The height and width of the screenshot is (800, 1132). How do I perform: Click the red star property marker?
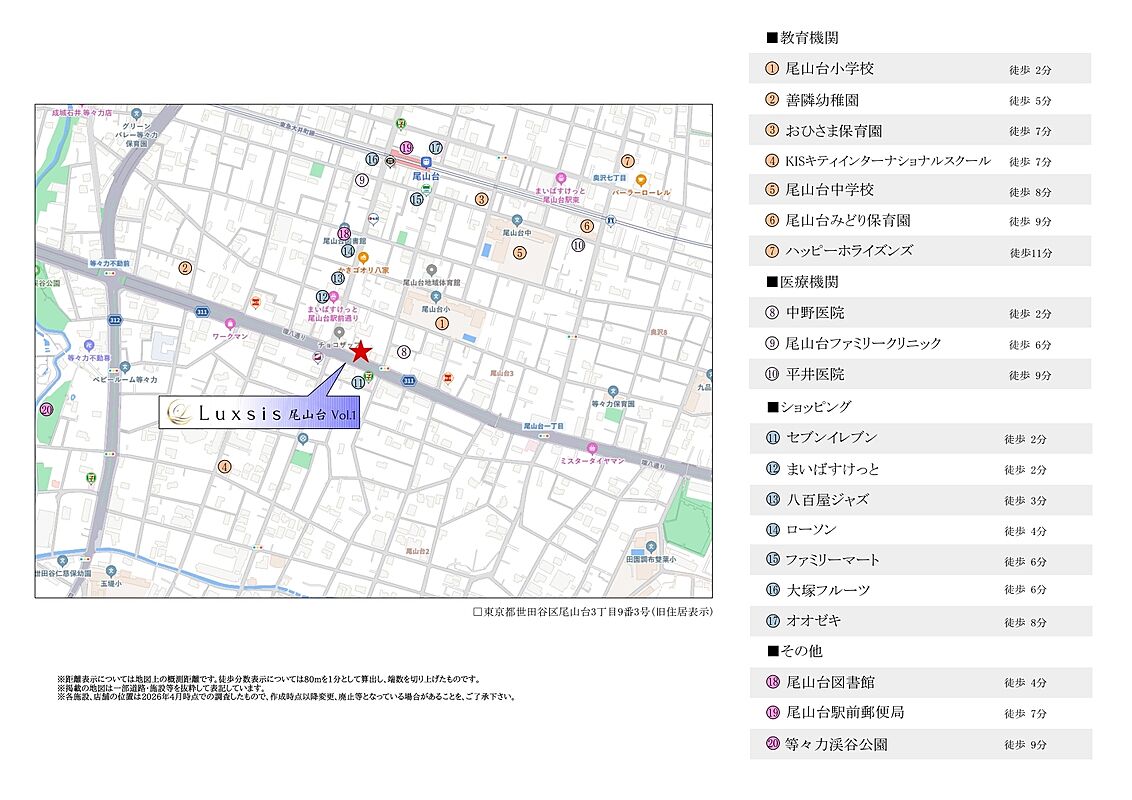click(361, 352)
